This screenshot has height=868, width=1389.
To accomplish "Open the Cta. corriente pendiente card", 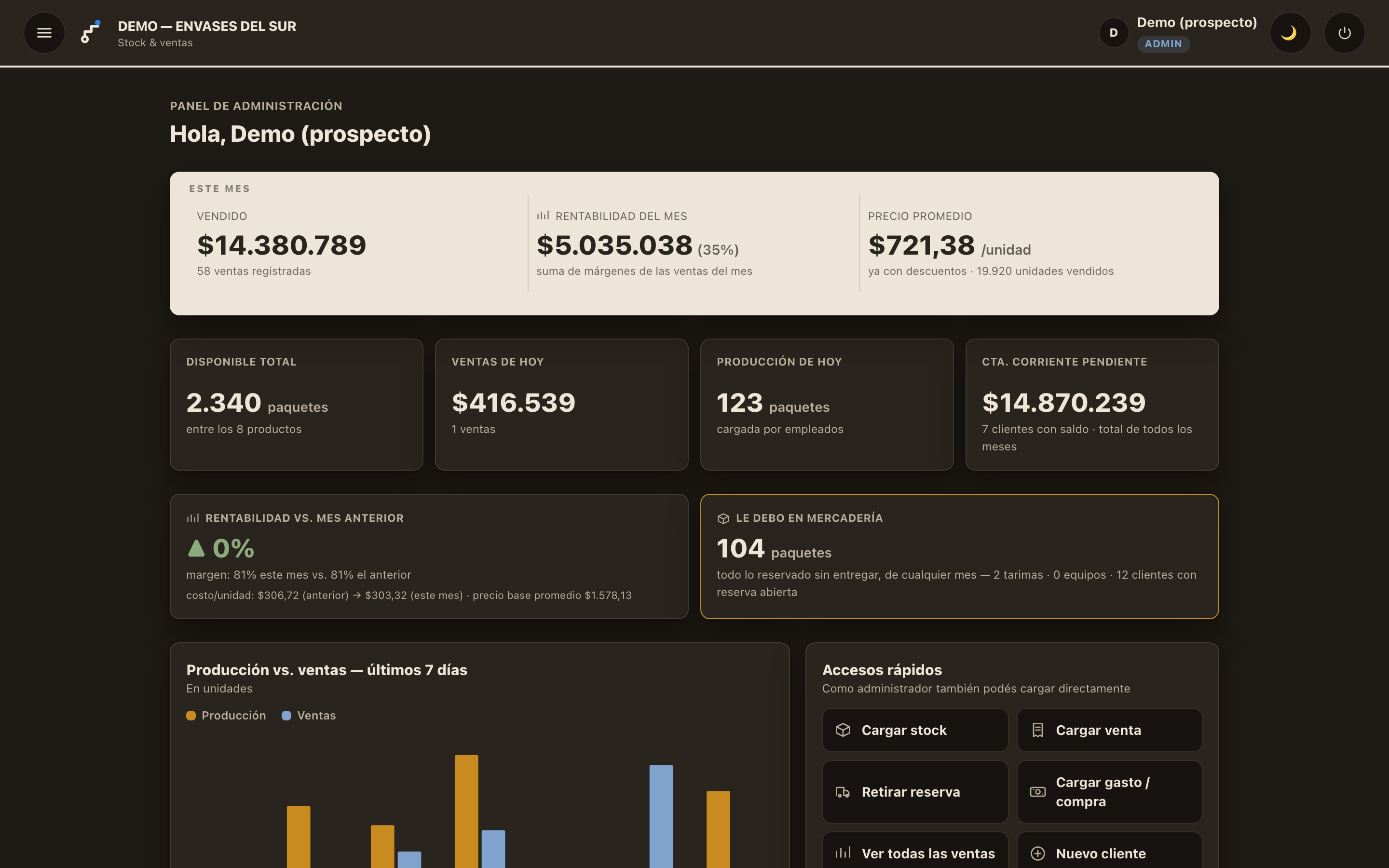I will tap(1092, 404).
